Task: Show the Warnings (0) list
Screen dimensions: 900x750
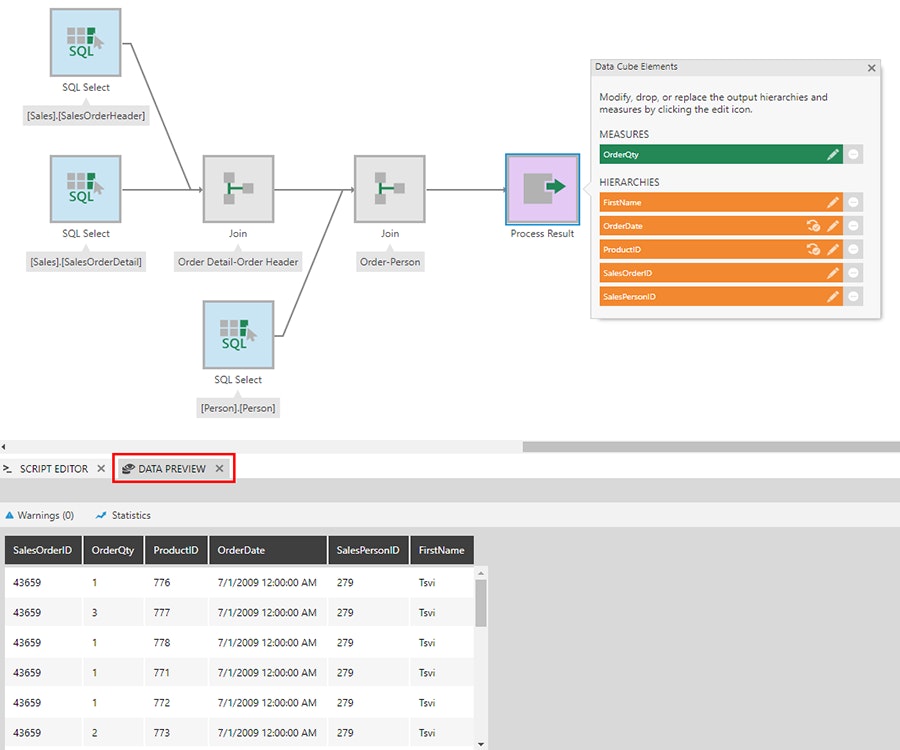Action: [40, 515]
